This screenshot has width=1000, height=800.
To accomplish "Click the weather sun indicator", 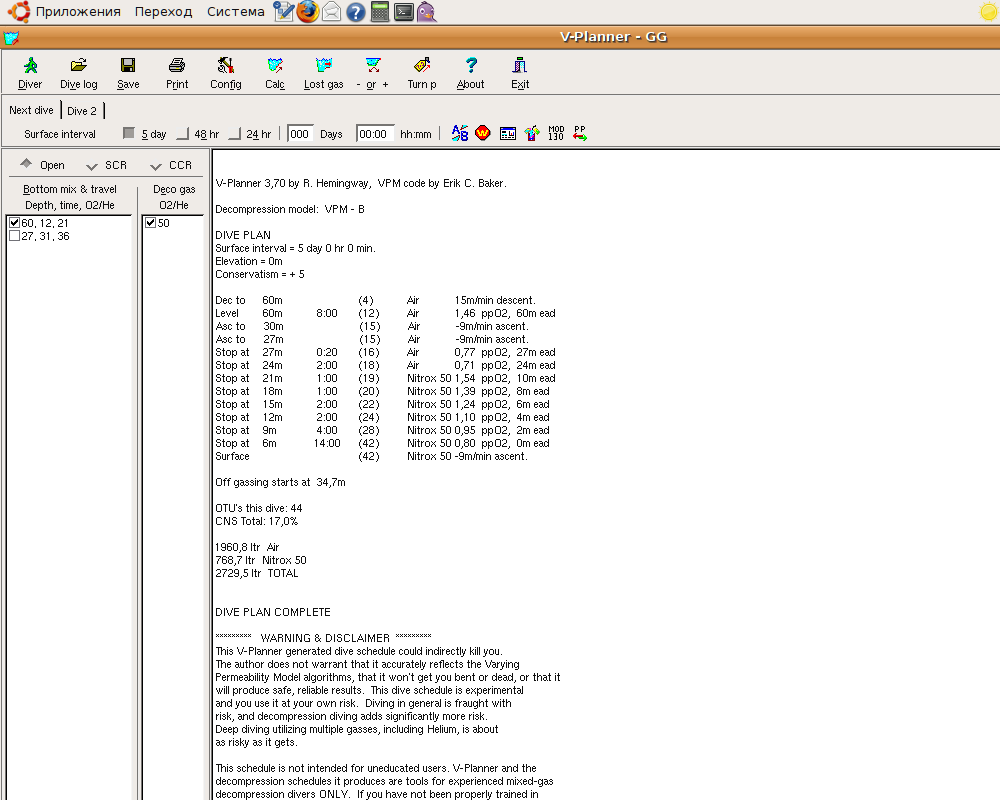I will [989, 11].
